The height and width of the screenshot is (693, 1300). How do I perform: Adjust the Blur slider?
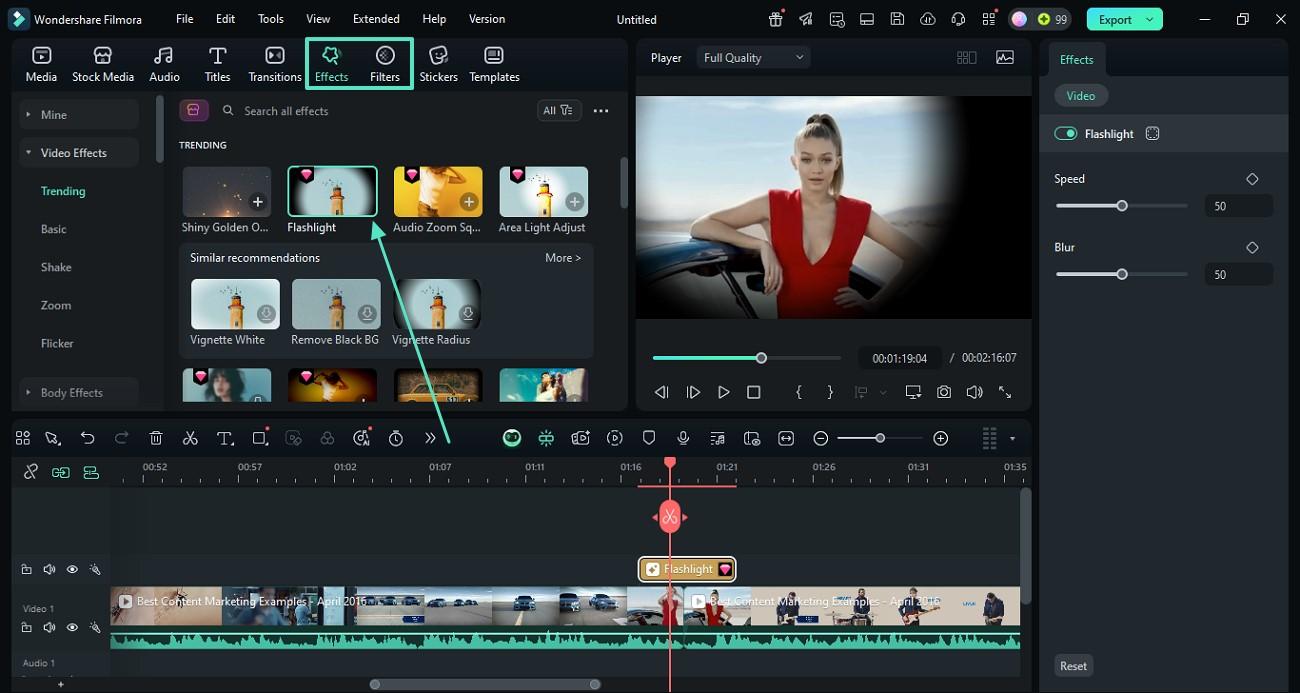tap(1122, 274)
